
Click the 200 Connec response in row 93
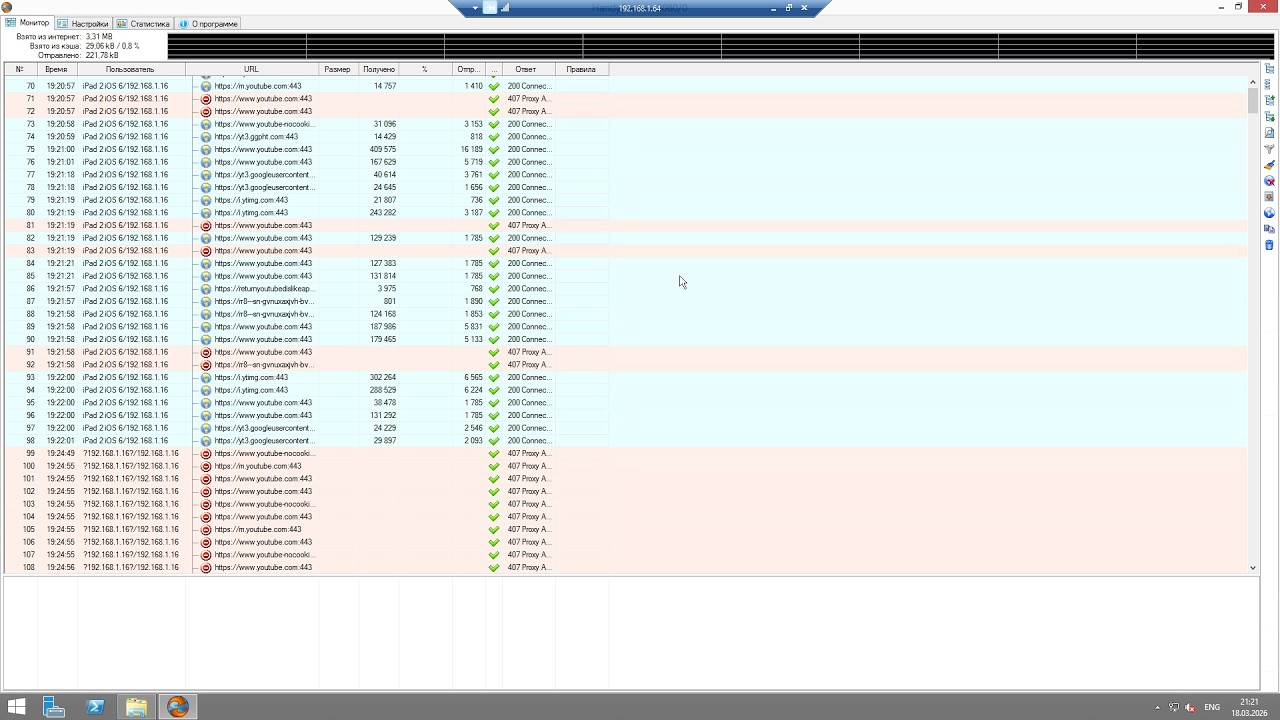tap(529, 378)
